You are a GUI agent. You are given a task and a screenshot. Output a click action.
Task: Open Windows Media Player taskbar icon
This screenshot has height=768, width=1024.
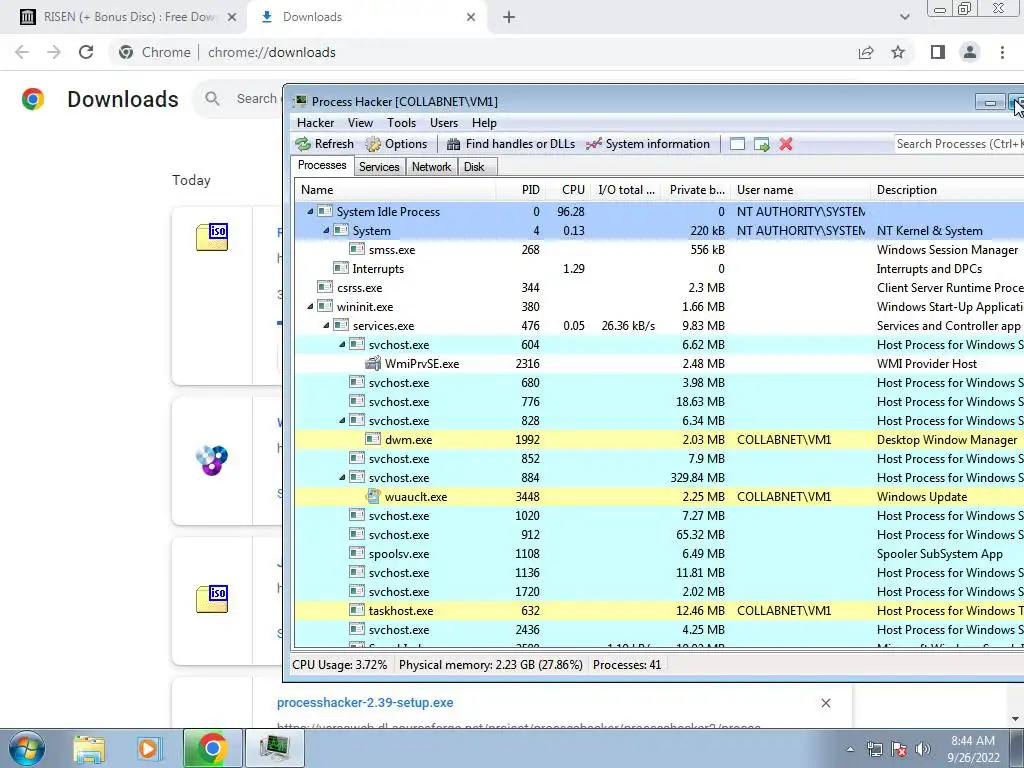[148, 748]
